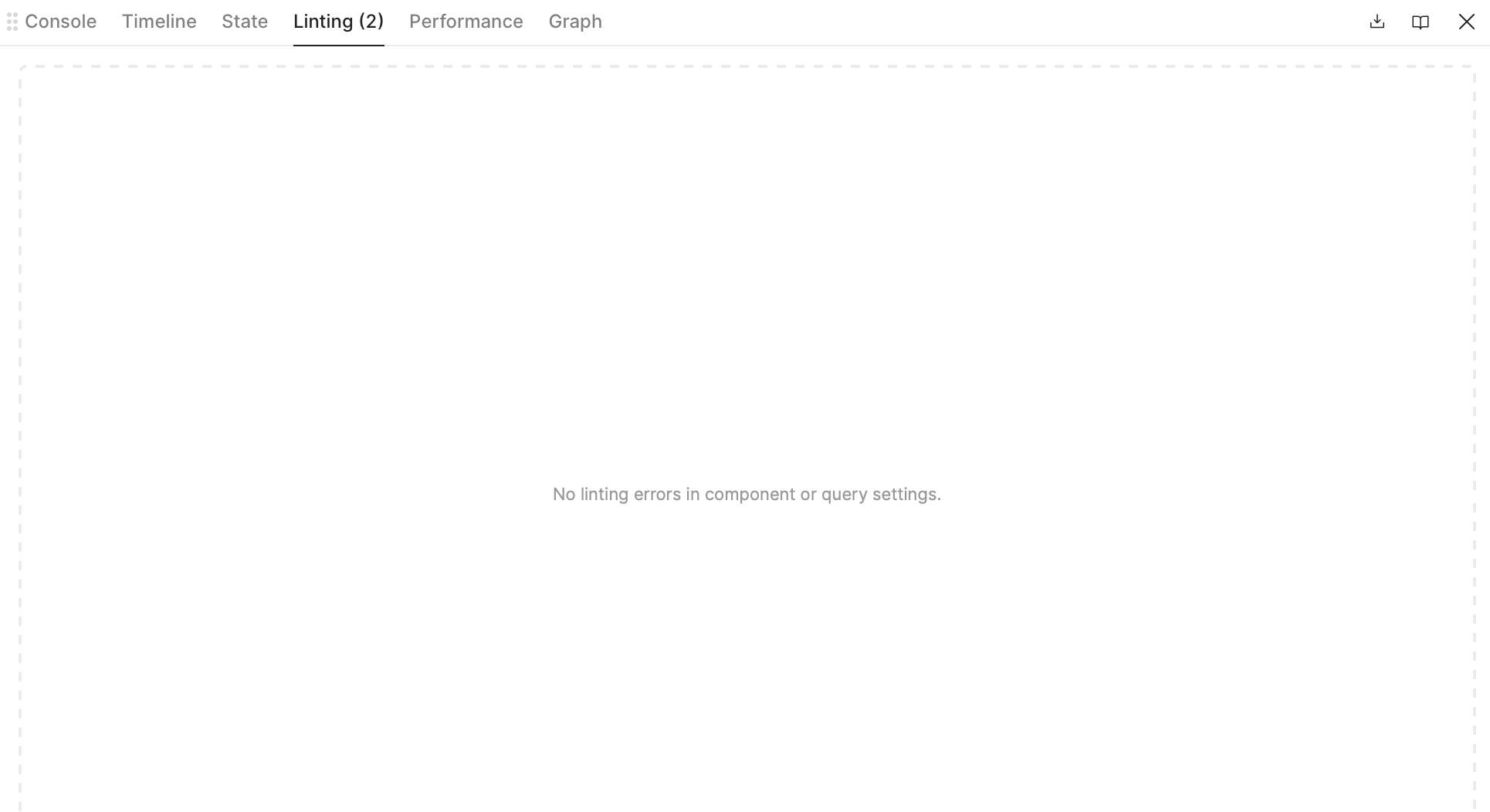Image resolution: width=1490 pixels, height=812 pixels.
Task: Close the debug panel
Action: pyautogui.click(x=1466, y=22)
